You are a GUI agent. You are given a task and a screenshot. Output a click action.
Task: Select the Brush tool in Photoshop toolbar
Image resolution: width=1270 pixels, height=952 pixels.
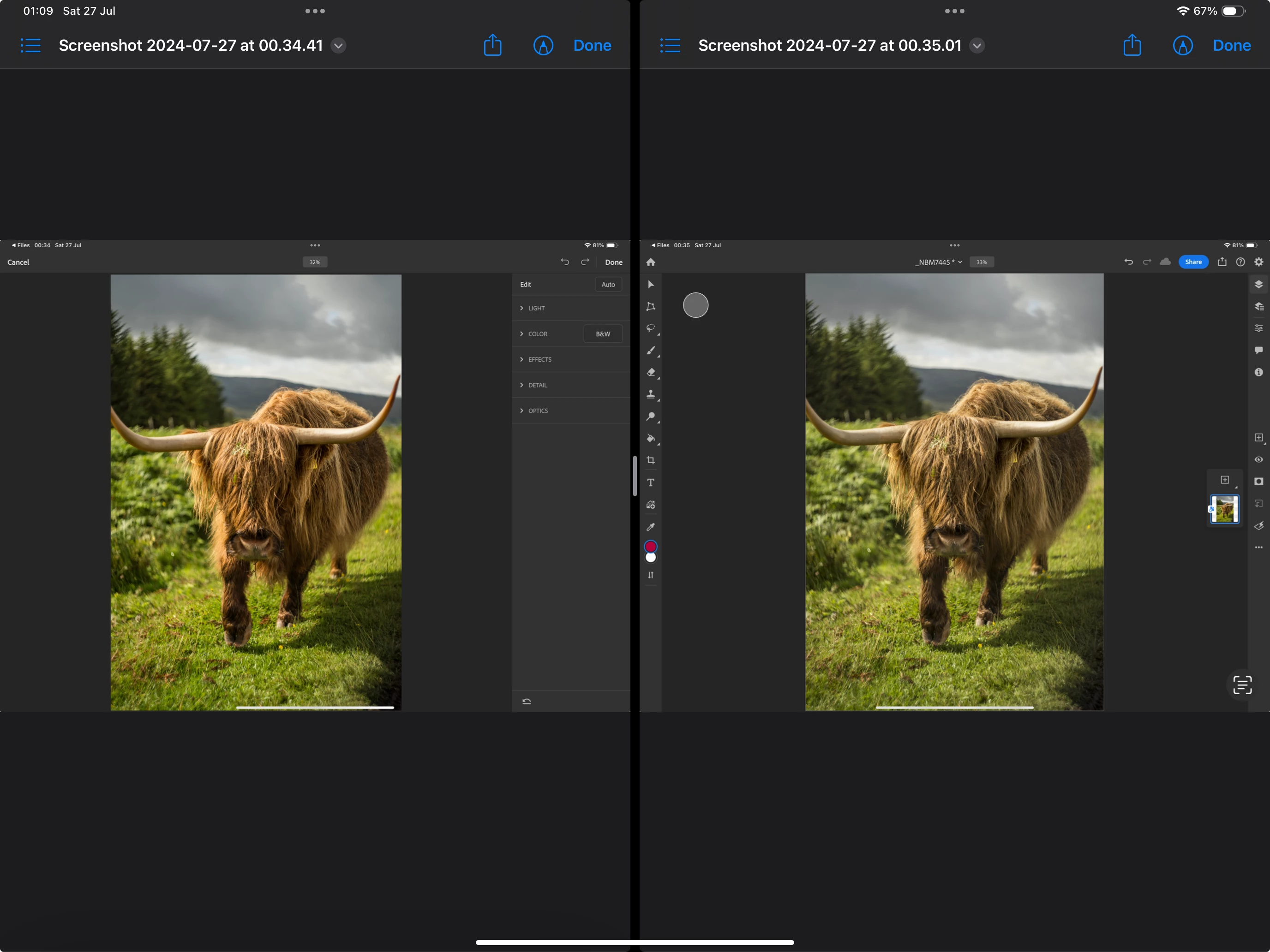(651, 350)
